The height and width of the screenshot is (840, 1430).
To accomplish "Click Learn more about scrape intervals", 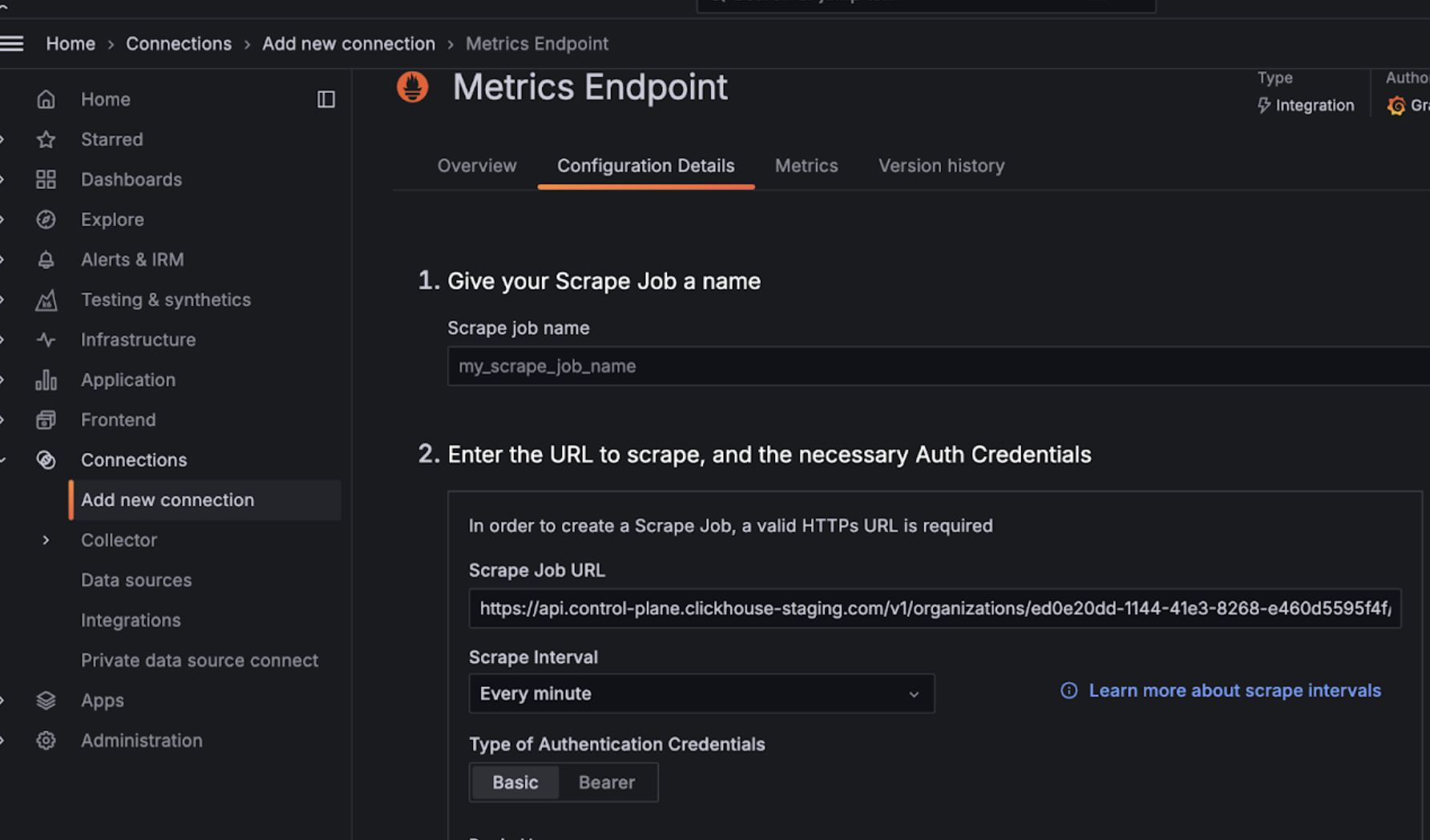I will pos(1234,690).
